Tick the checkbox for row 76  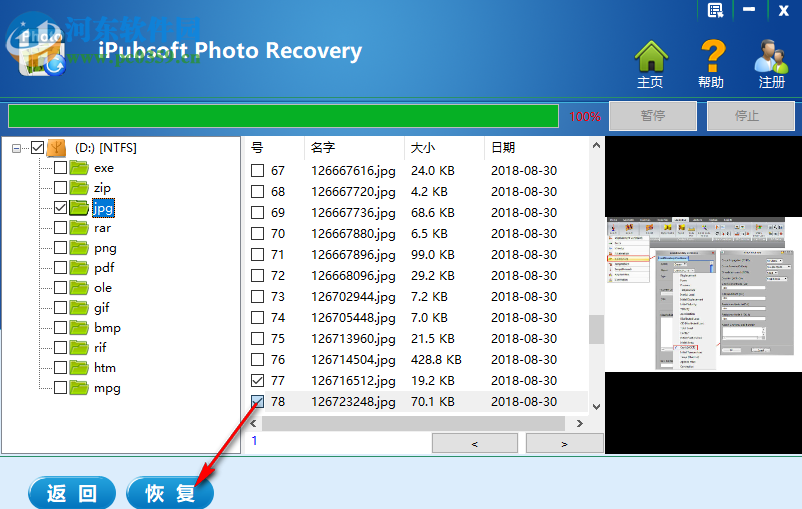click(x=257, y=360)
